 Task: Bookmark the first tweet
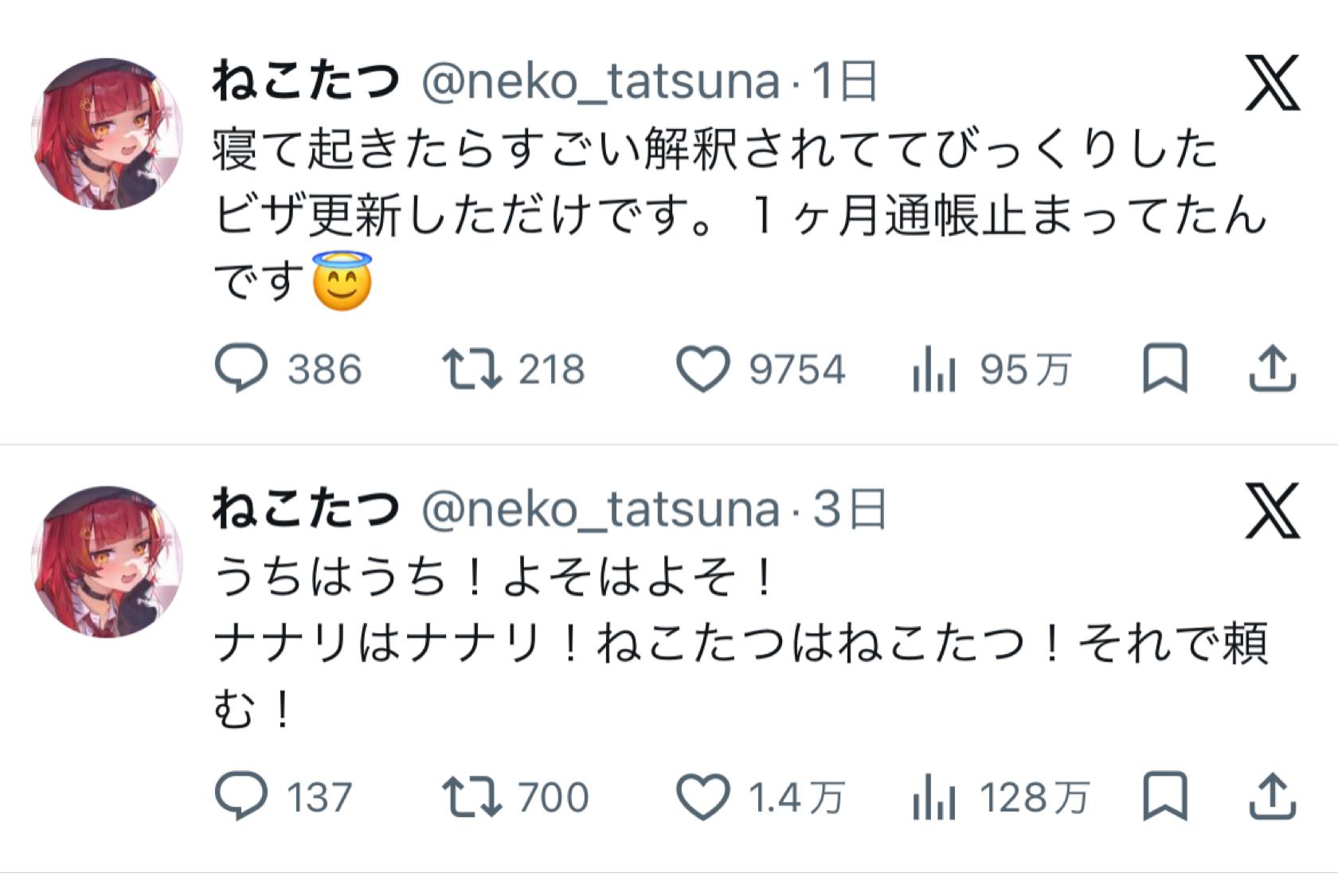point(1165,369)
